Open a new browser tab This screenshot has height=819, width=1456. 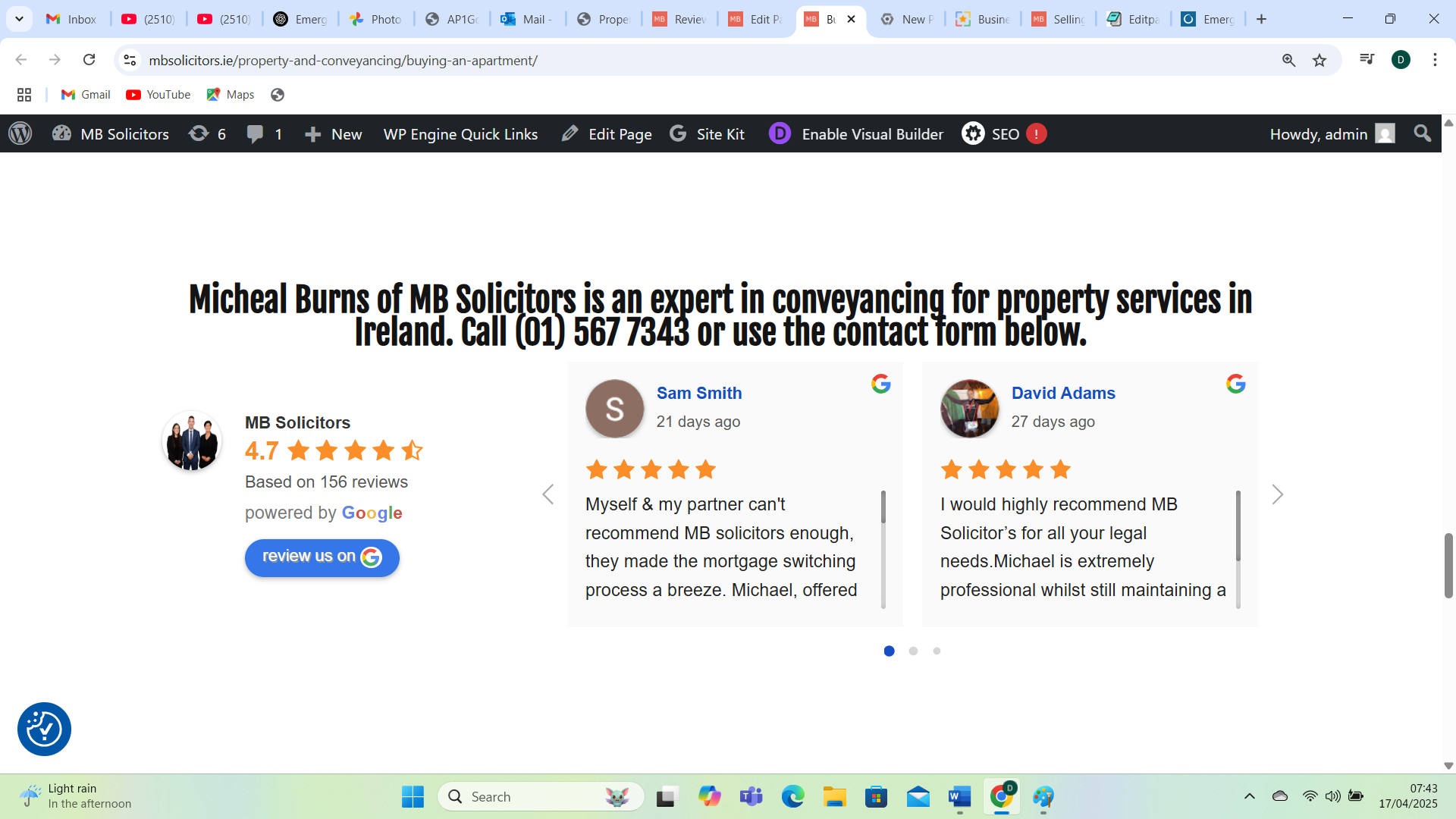coord(1261,19)
